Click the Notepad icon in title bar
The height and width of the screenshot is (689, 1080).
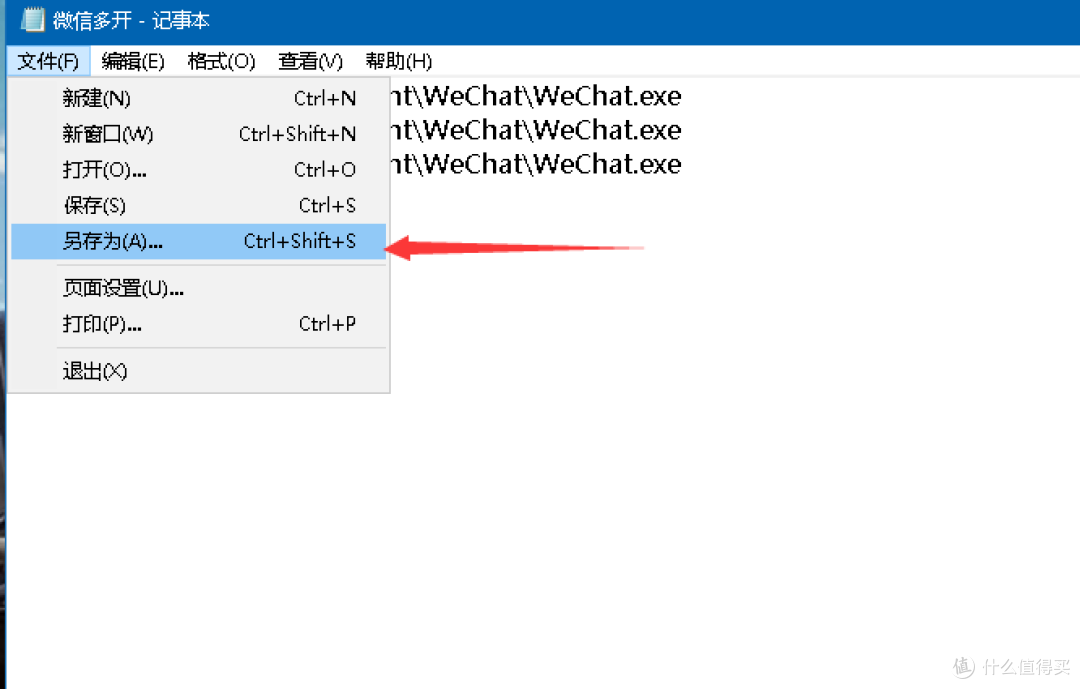tap(32, 20)
